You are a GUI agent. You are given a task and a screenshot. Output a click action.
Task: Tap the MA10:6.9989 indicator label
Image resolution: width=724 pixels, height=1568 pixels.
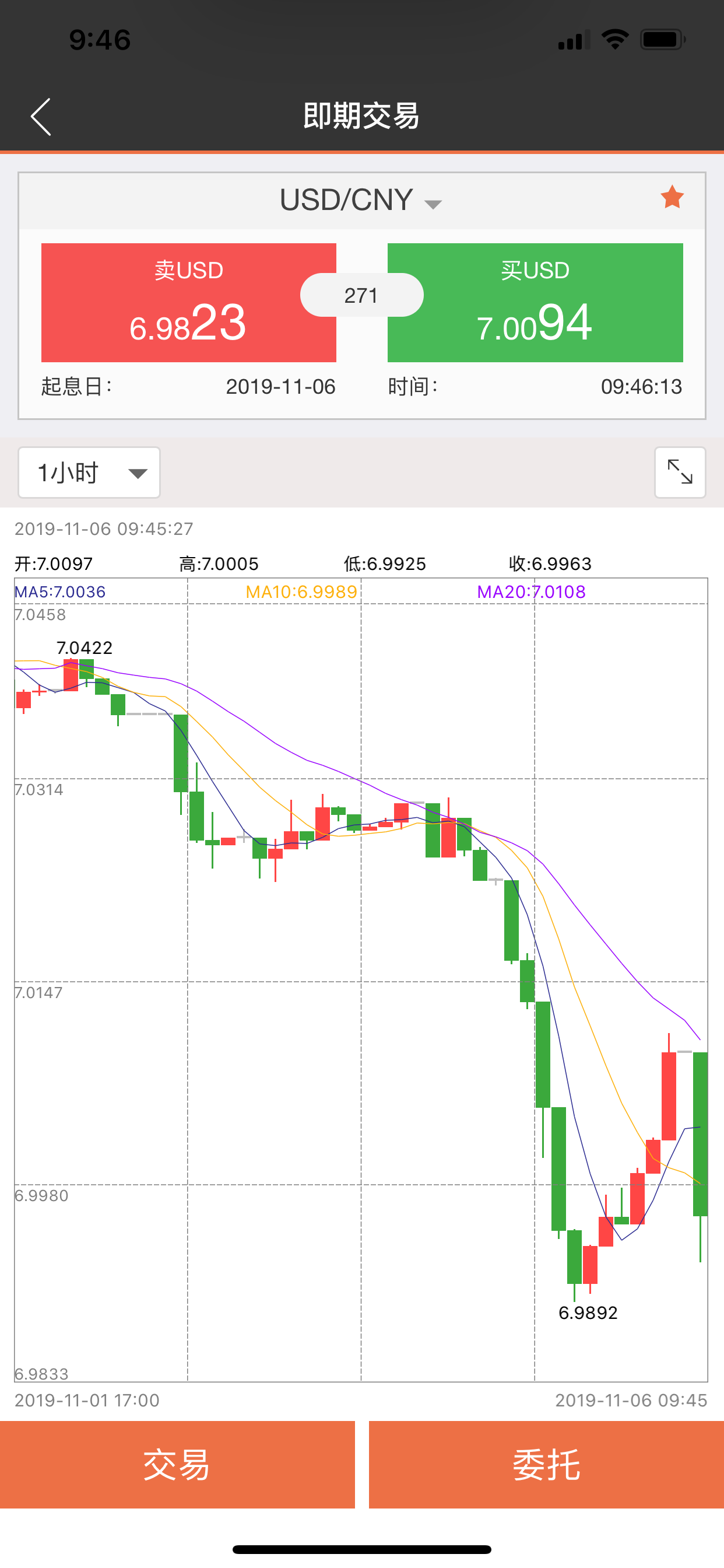tap(301, 591)
